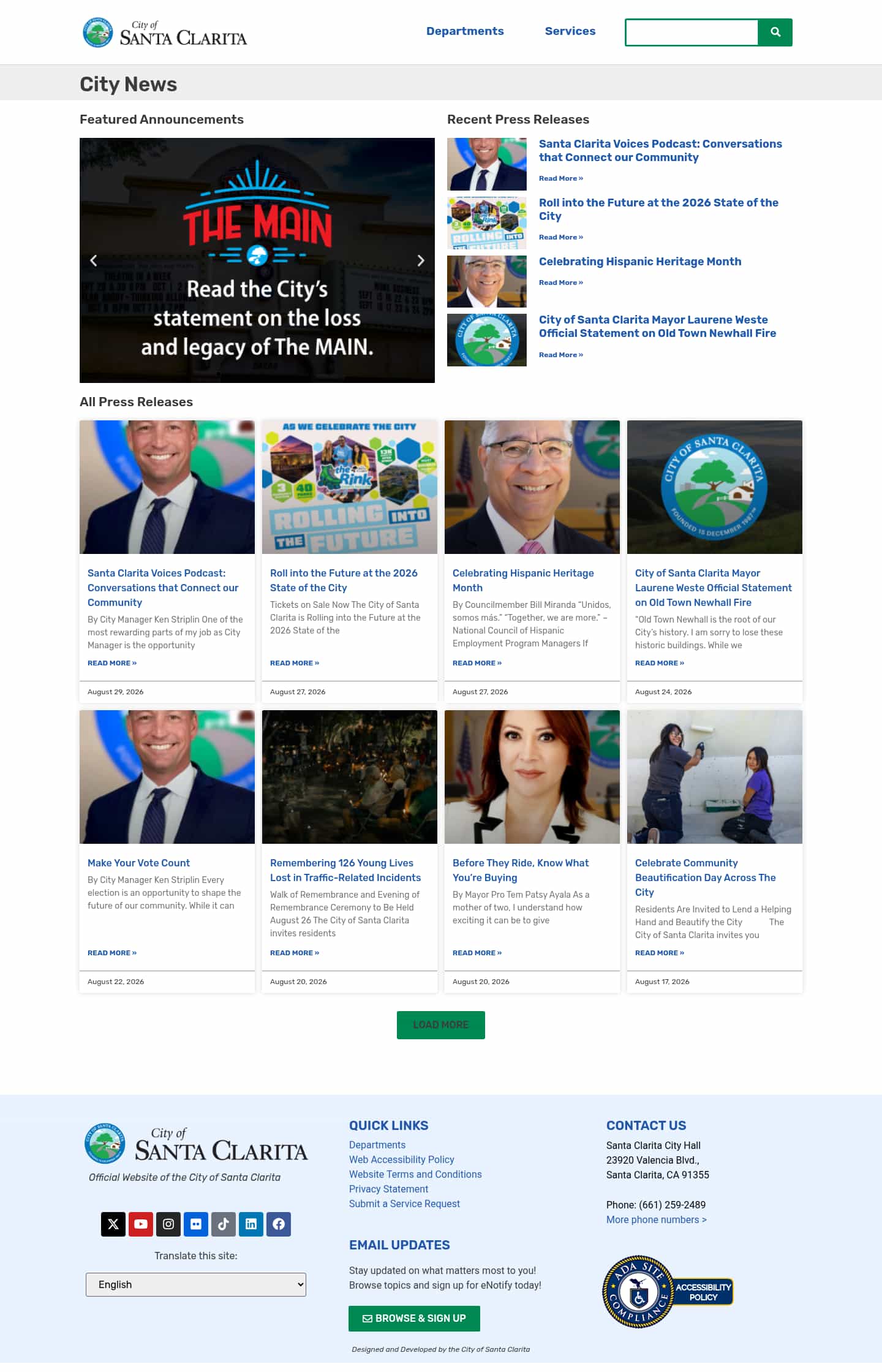Open the Facebook social icon
Viewport: 882px width, 1372px height.
point(279,1224)
